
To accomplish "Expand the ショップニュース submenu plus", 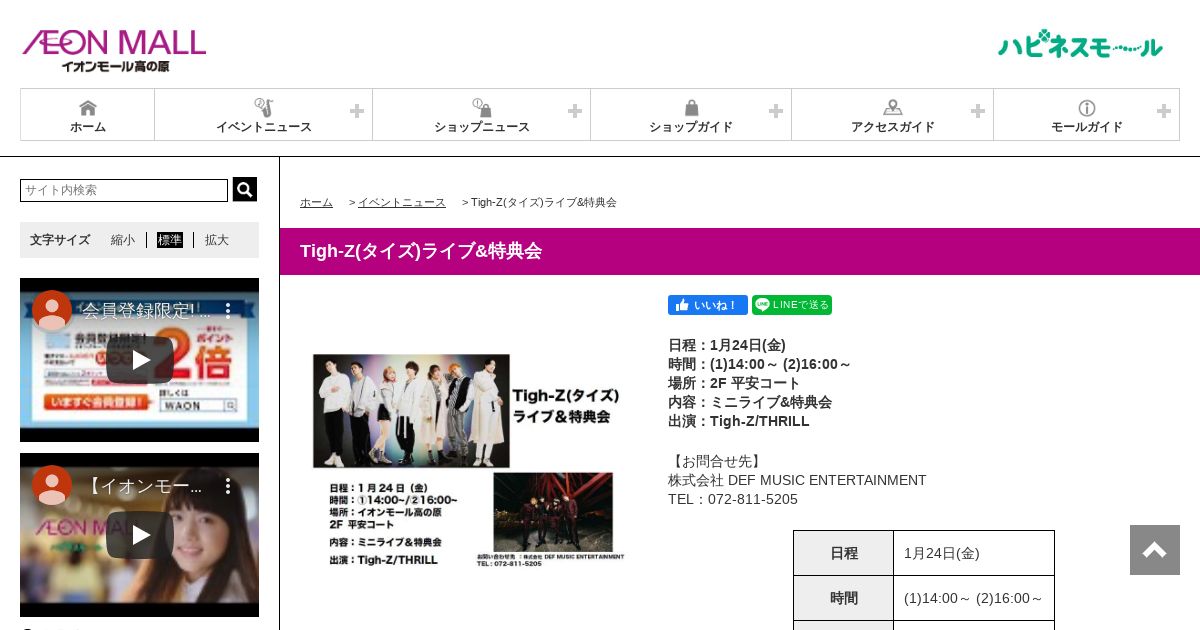I will (575, 111).
